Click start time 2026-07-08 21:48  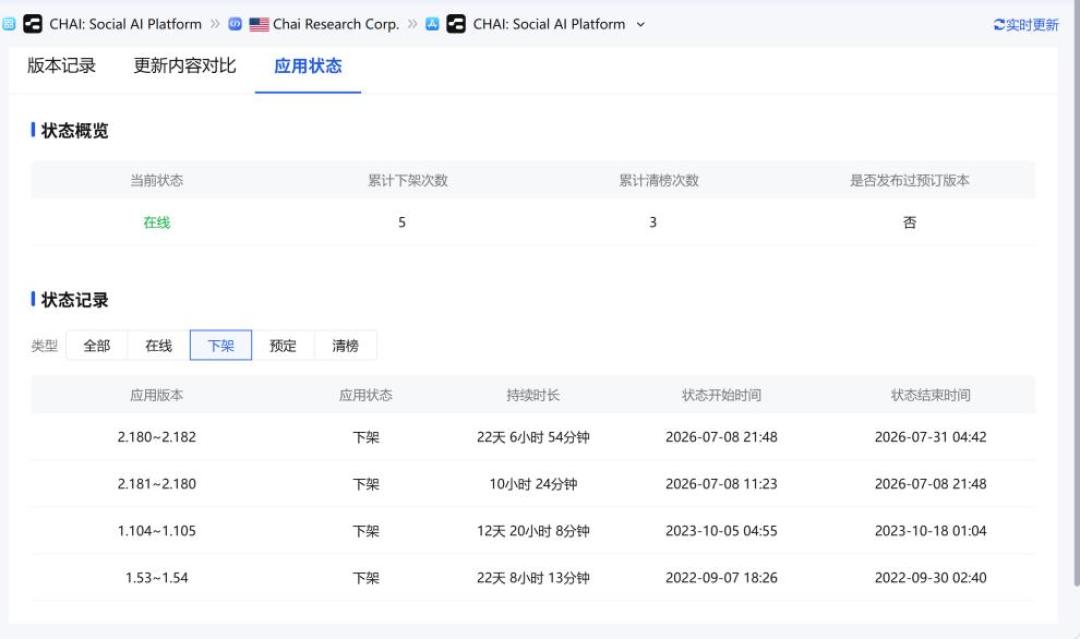point(721,437)
